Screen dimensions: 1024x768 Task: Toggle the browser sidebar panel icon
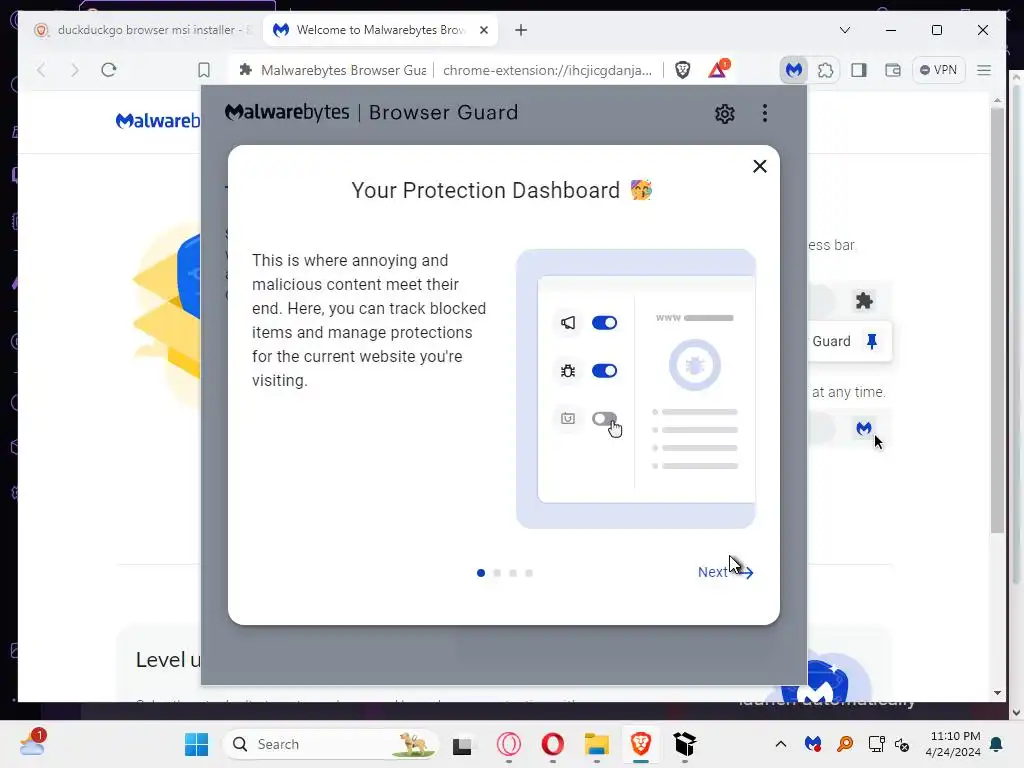pyautogui.click(x=859, y=70)
